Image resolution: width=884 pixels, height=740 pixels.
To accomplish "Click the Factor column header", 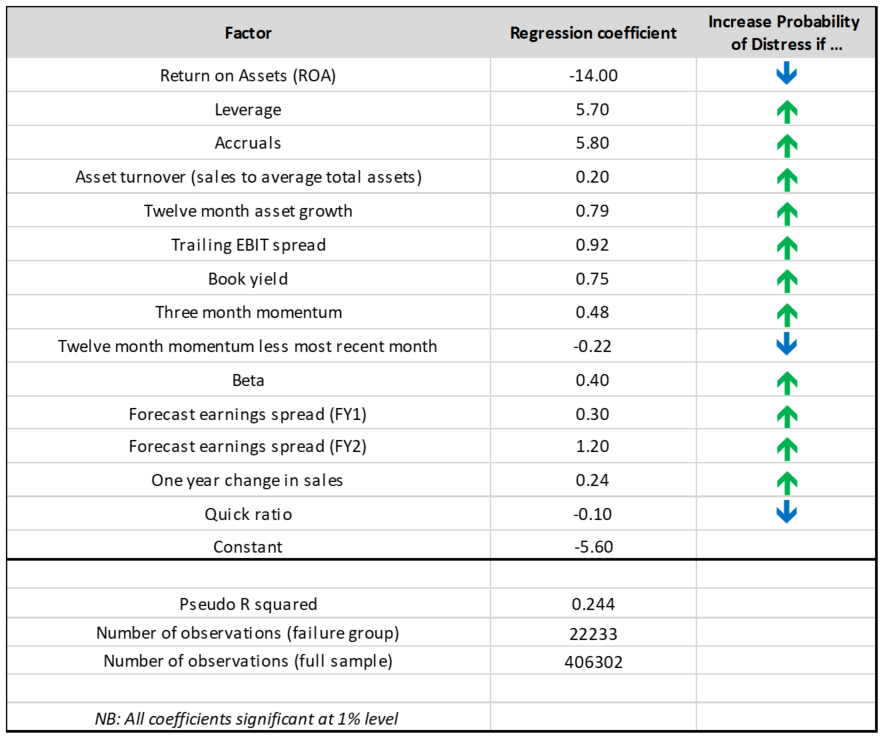I will tap(248, 33).
